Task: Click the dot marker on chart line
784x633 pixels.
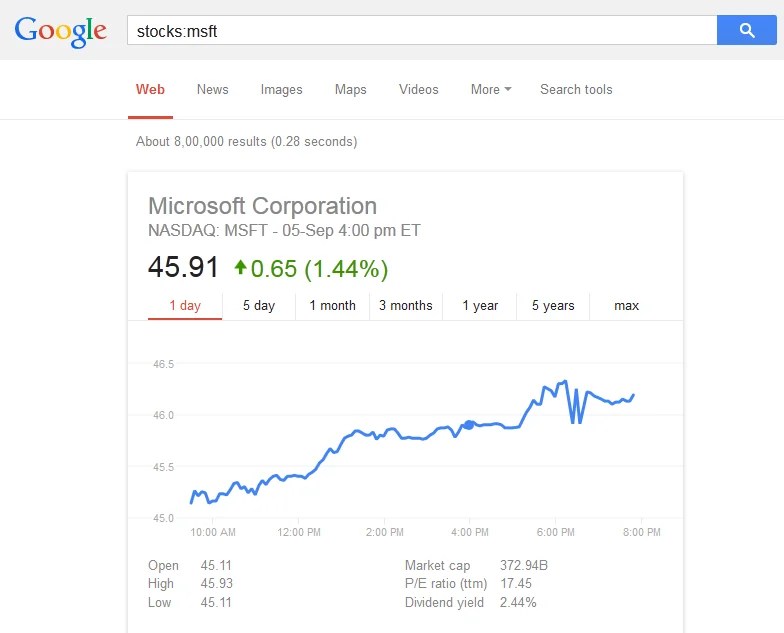Action: point(468,425)
